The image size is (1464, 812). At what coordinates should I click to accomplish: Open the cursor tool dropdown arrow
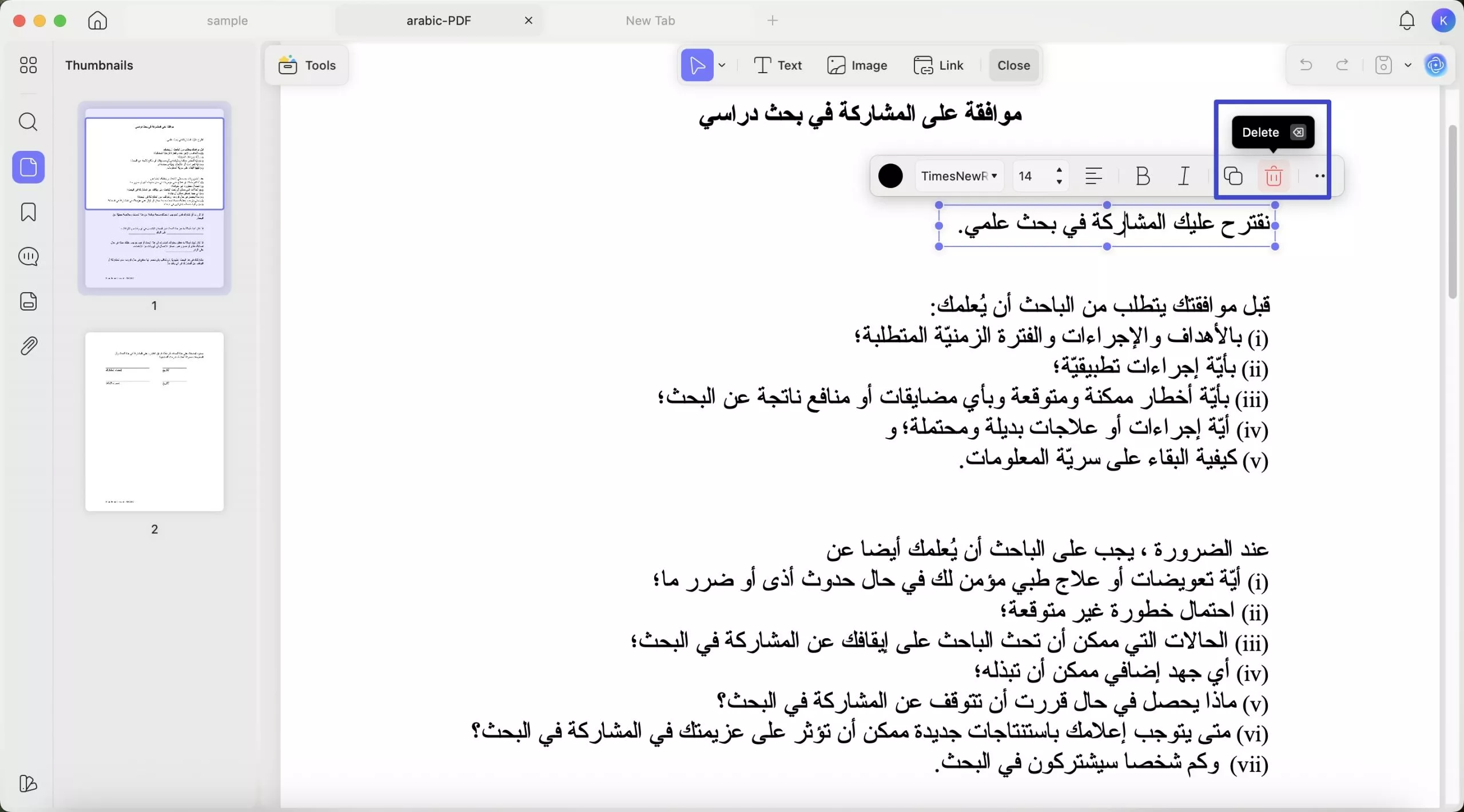click(722, 65)
